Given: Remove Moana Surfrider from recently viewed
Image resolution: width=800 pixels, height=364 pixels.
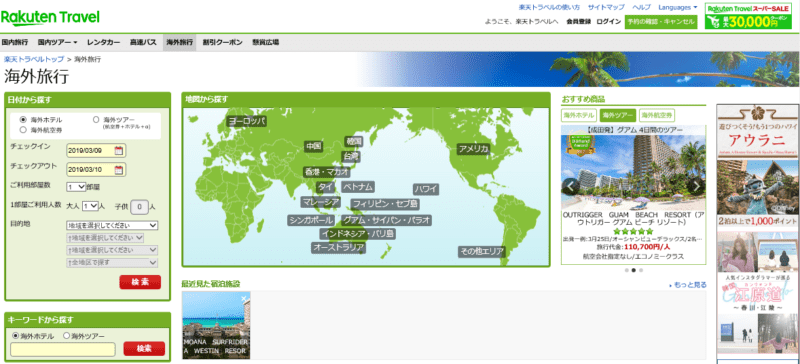Looking at the screenshot, I should [244, 298].
